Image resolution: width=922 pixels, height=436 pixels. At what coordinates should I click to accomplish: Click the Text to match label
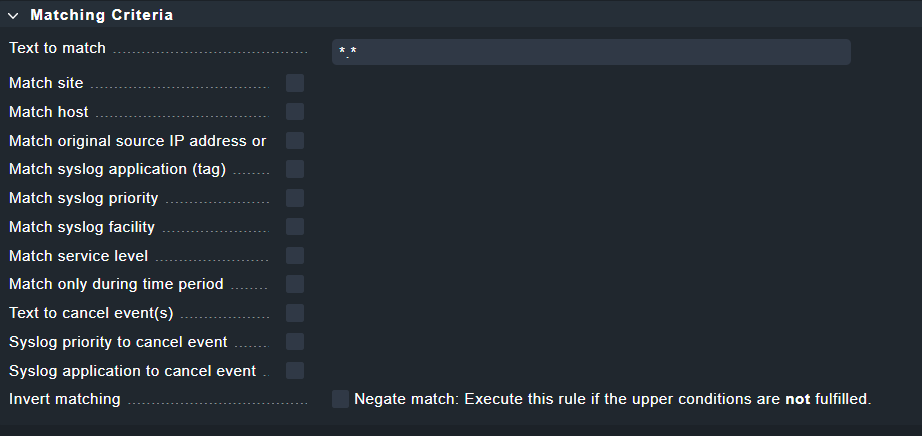(x=57, y=48)
